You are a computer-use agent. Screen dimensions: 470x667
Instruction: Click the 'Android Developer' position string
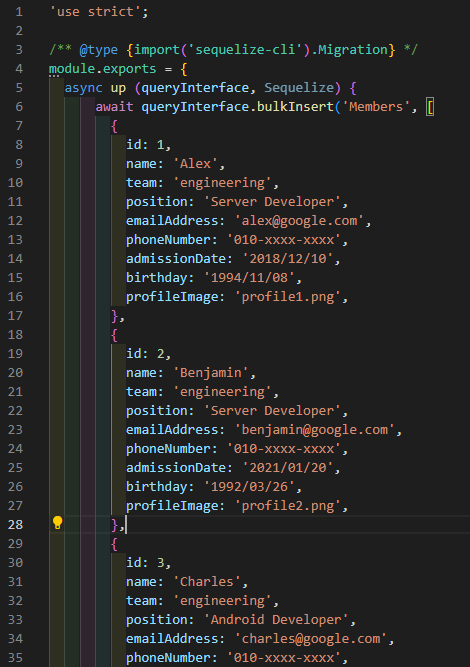[276, 620]
